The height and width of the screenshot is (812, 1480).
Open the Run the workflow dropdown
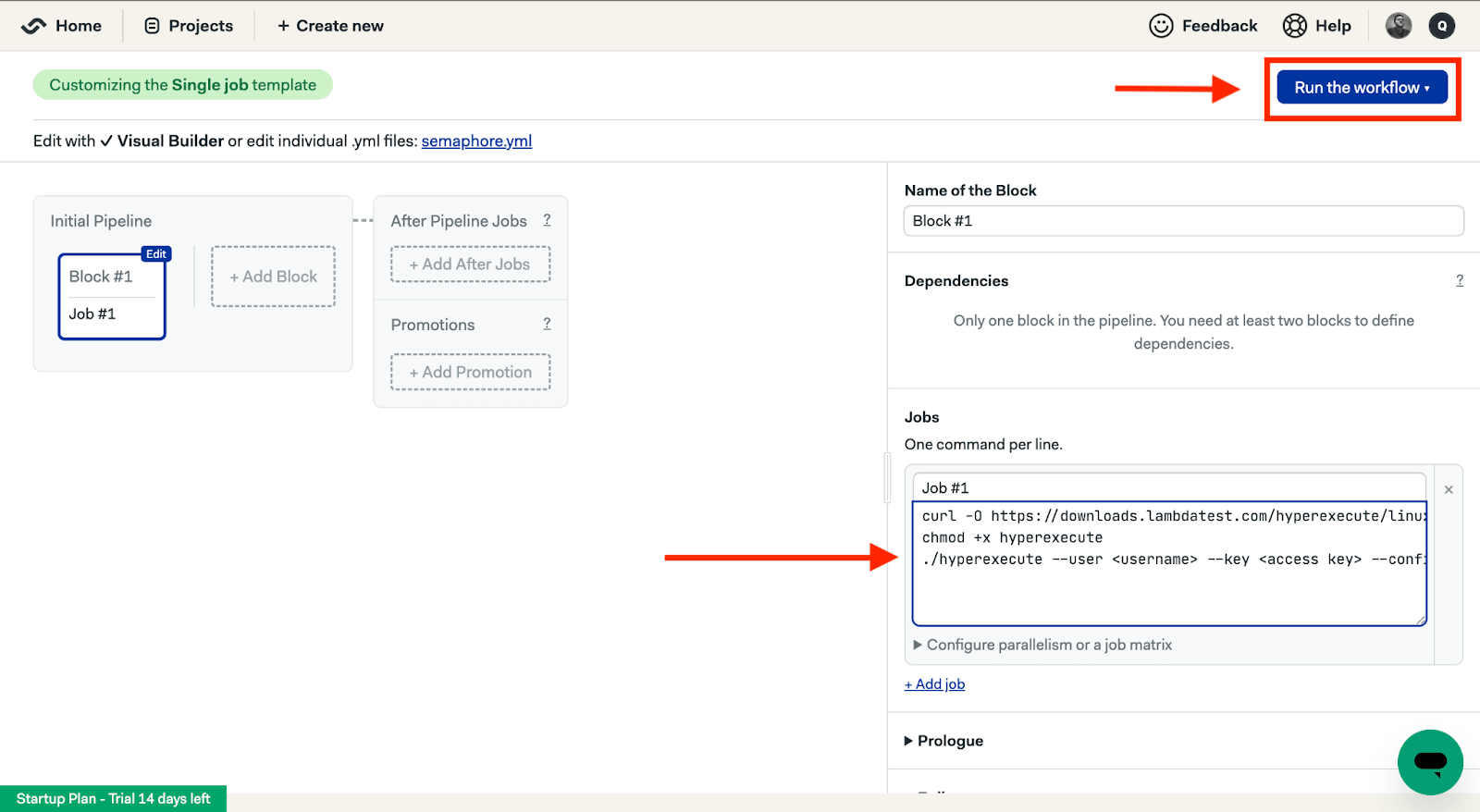pos(1362,88)
